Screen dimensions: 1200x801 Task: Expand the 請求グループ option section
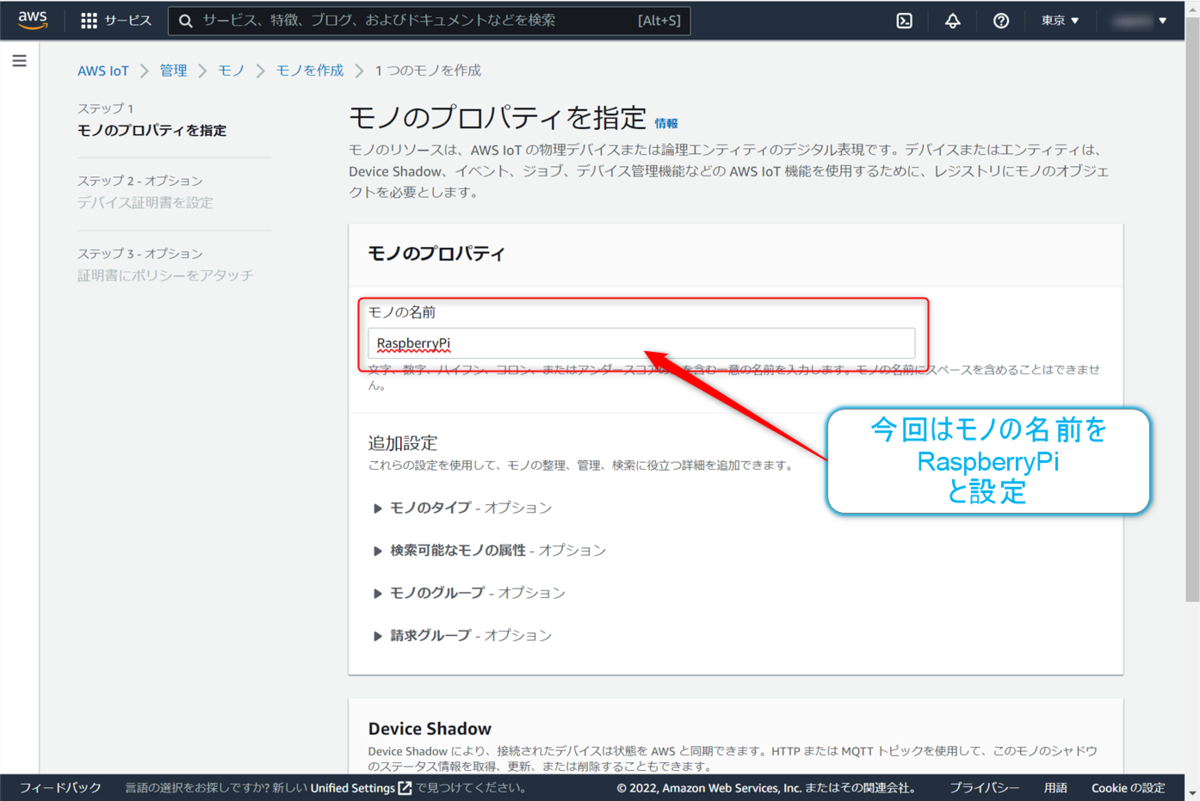tap(462, 635)
